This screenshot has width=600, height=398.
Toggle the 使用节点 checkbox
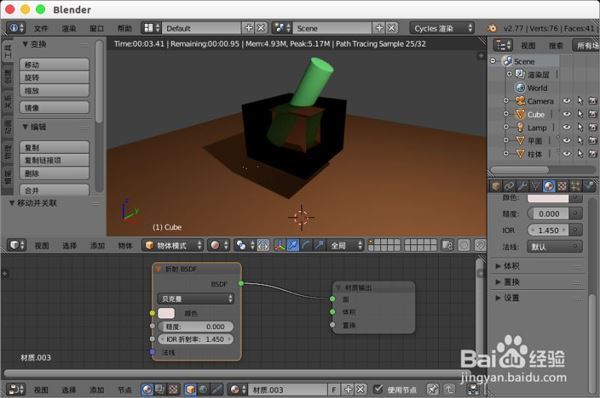click(x=378, y=389)
